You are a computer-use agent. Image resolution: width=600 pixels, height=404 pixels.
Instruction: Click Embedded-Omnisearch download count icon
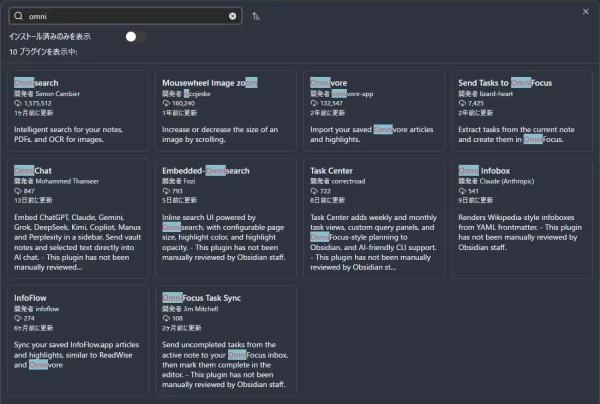(166, 191)
